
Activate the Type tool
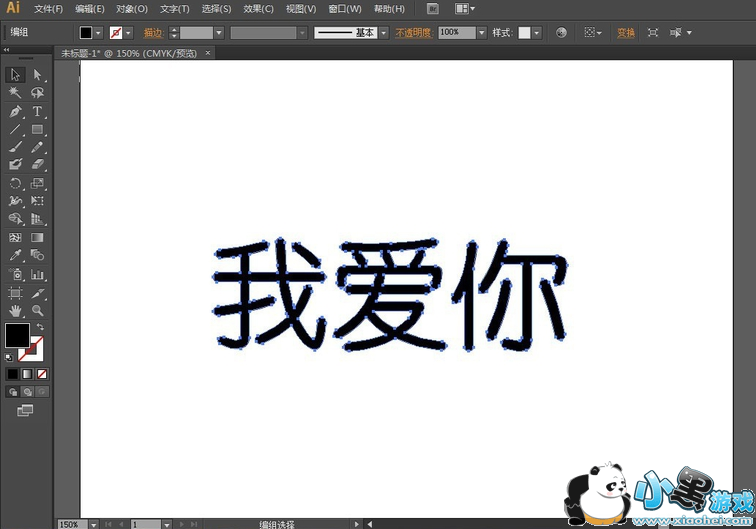[x=37, y=111]
